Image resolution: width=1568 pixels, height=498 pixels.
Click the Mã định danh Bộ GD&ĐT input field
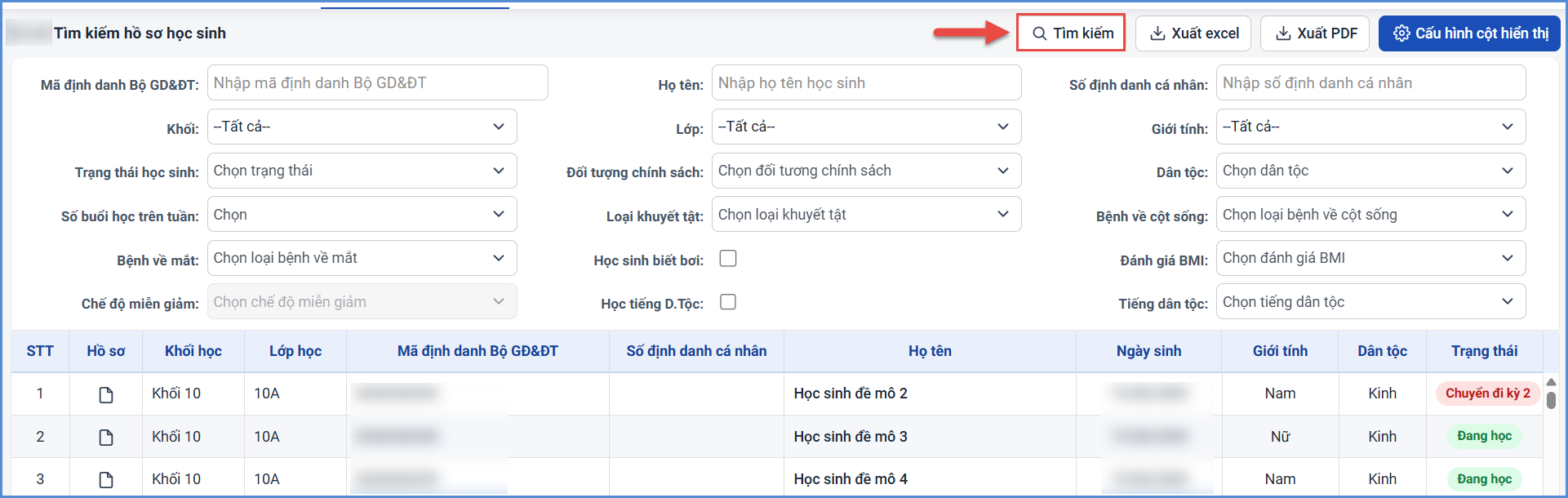click(x=377, y=82)
